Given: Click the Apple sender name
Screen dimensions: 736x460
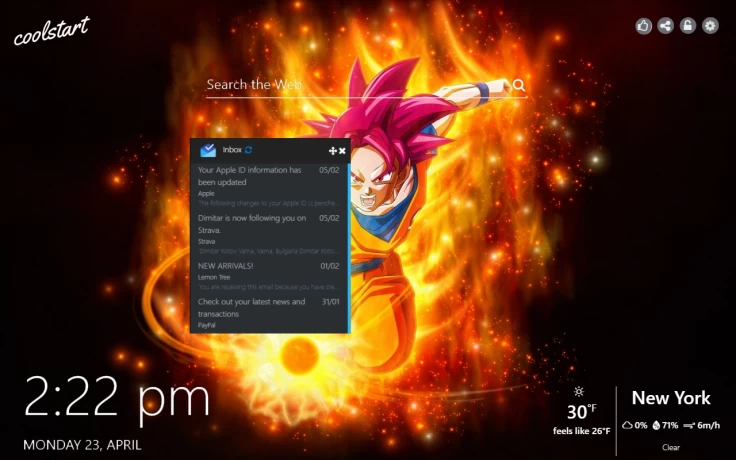Looking at the screenshot, I should click(x=206, y=193).
